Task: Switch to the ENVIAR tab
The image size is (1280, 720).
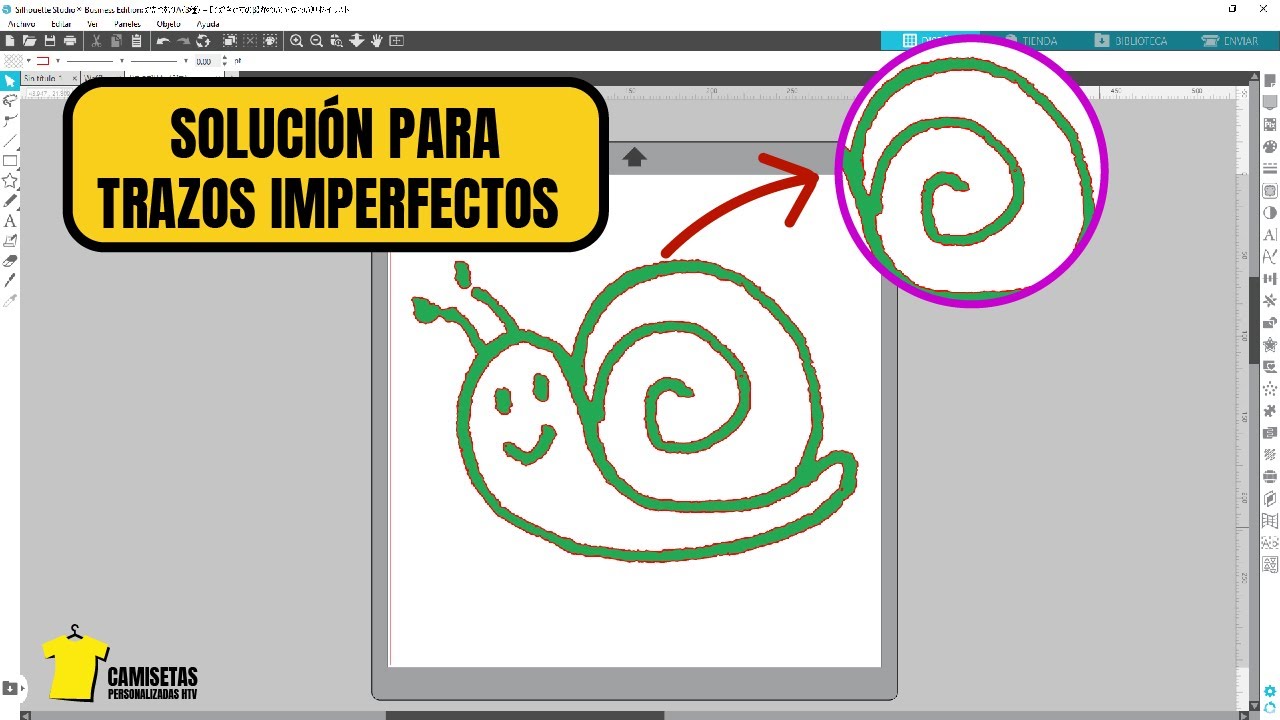Action: tap(1230, 41)
